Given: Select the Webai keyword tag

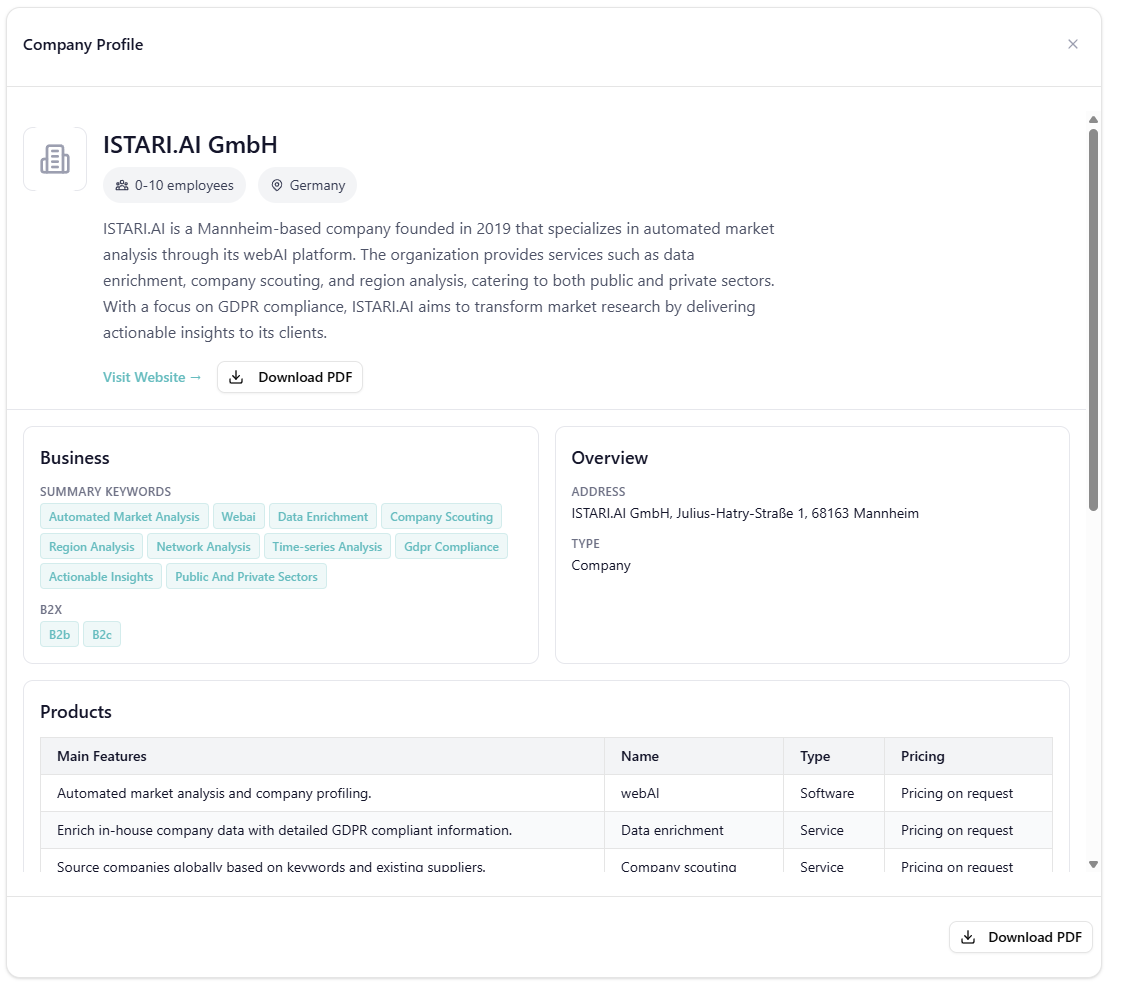Looking at the screenshot, I should 239,517.
